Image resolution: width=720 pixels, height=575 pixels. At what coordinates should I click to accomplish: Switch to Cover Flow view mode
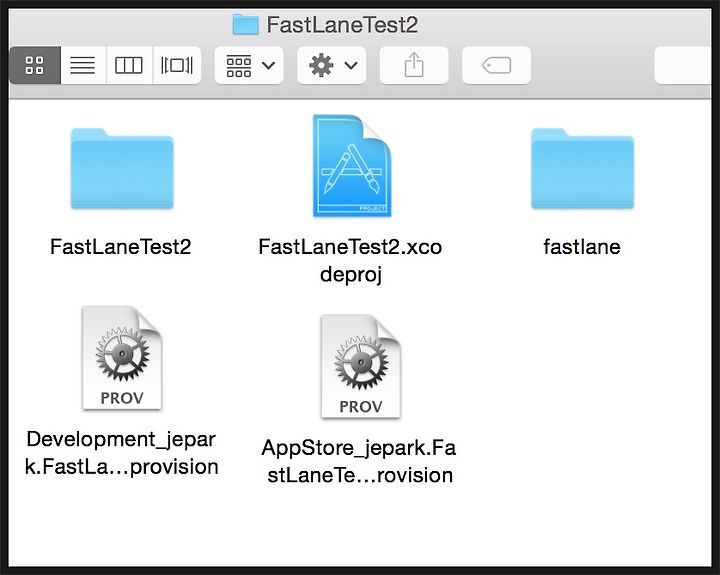point(177,65)
